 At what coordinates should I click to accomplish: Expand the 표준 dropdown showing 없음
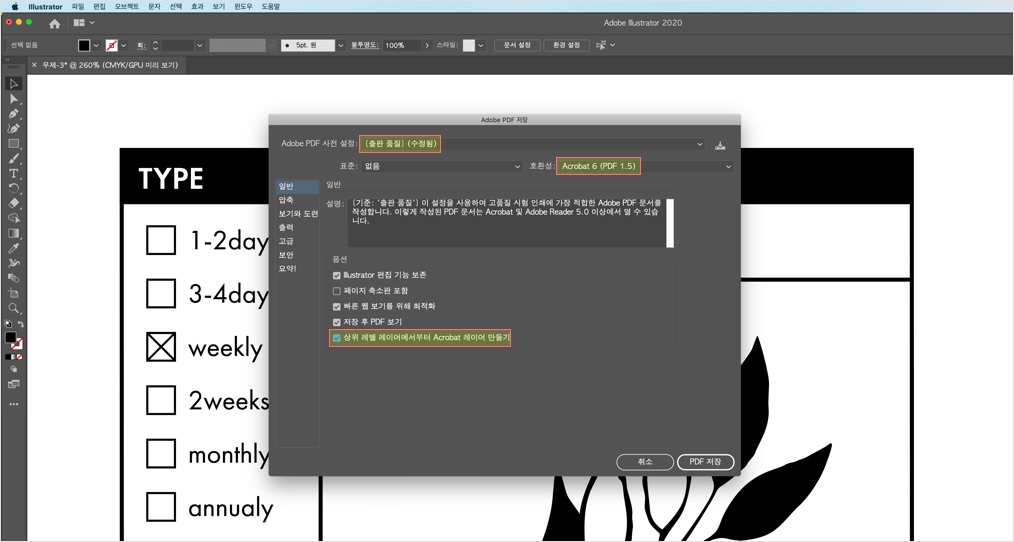pos(441,166)
